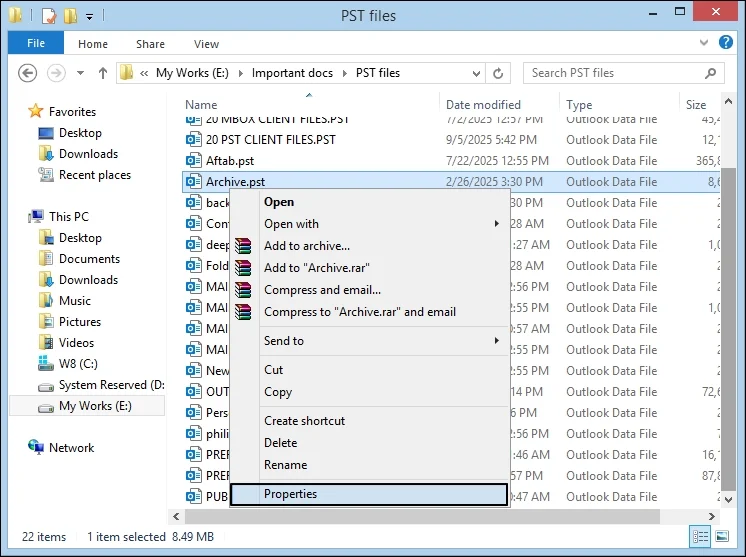
Task: Choose Delete from the context menu
Action: click(x=369, y=443)
